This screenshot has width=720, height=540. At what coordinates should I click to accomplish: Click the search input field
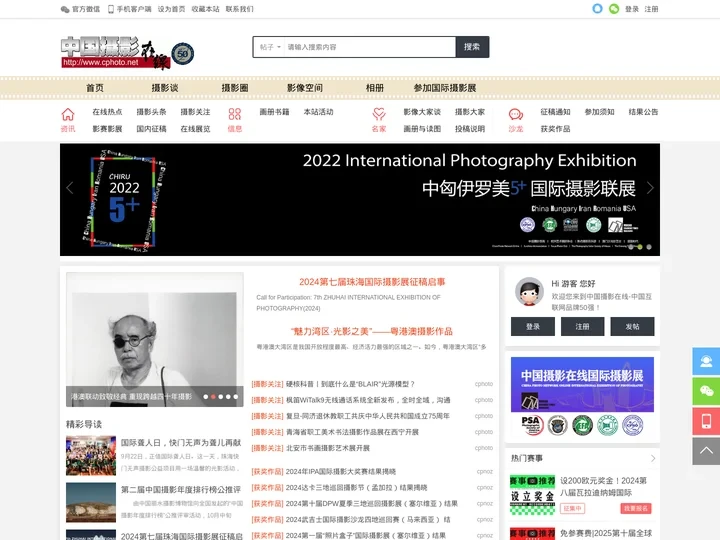pos(370,47)
